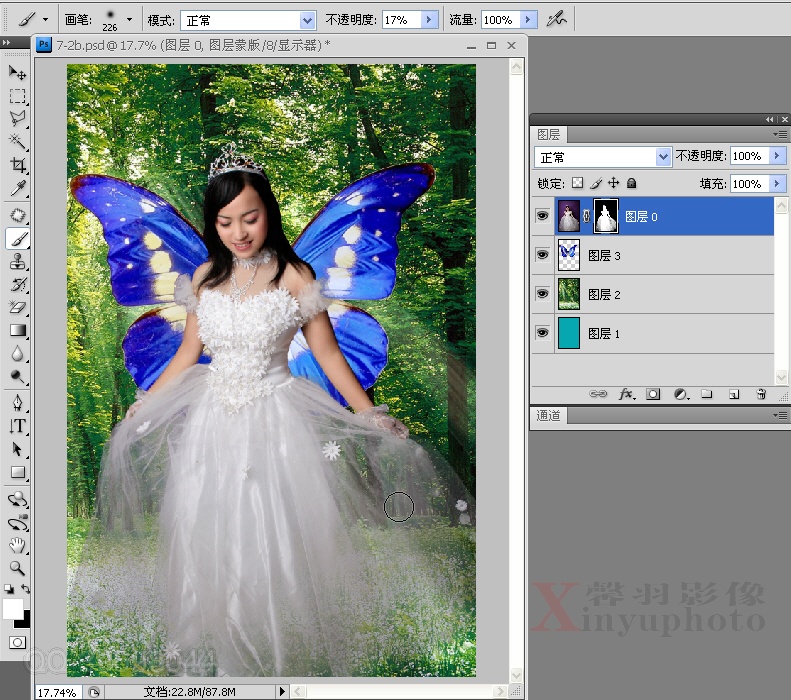Select the Type tool
Image resolution: width=791 pixels, height=700 pixels.
(17, 426)
